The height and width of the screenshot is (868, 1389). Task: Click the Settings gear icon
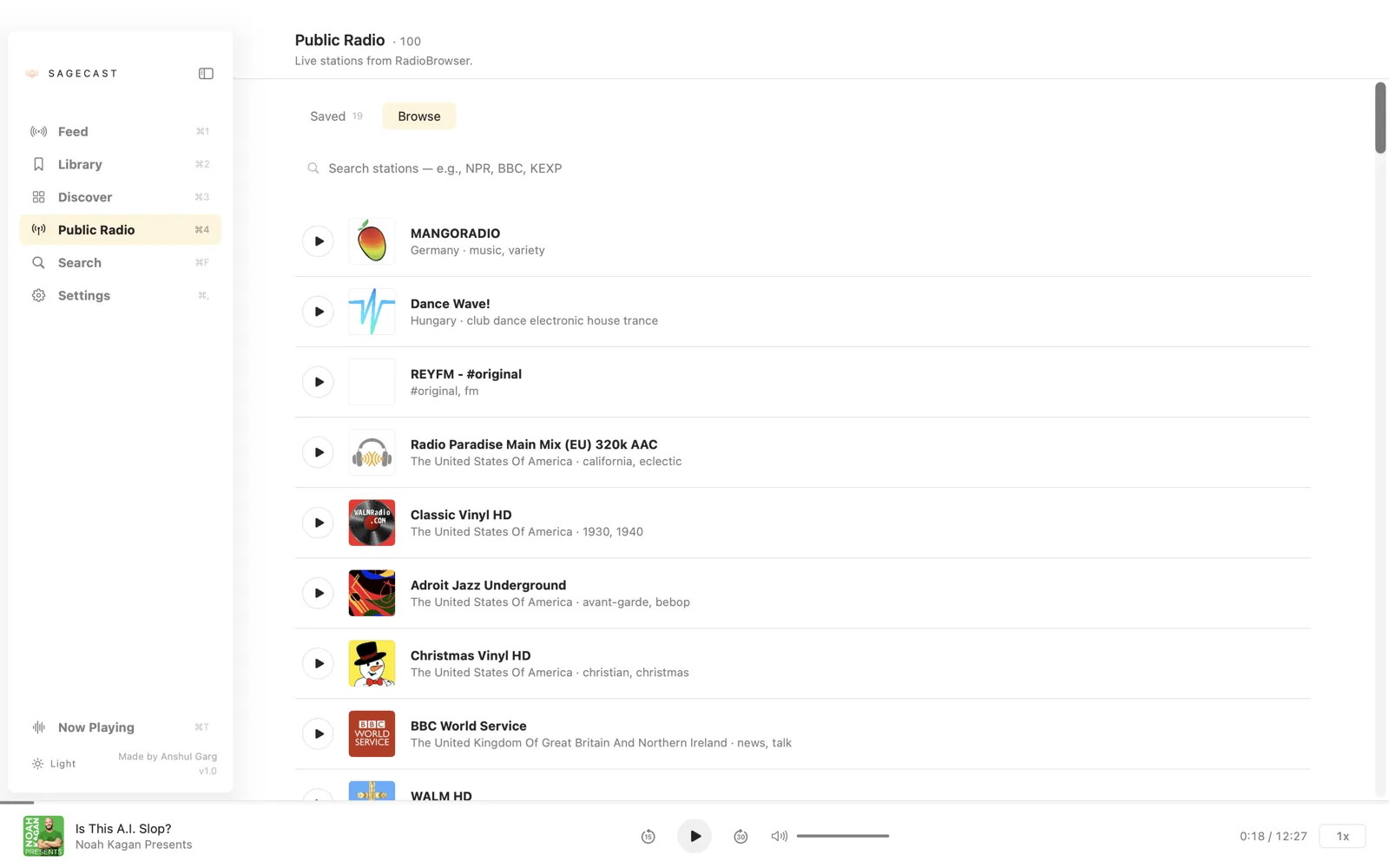tap(38, 295)
